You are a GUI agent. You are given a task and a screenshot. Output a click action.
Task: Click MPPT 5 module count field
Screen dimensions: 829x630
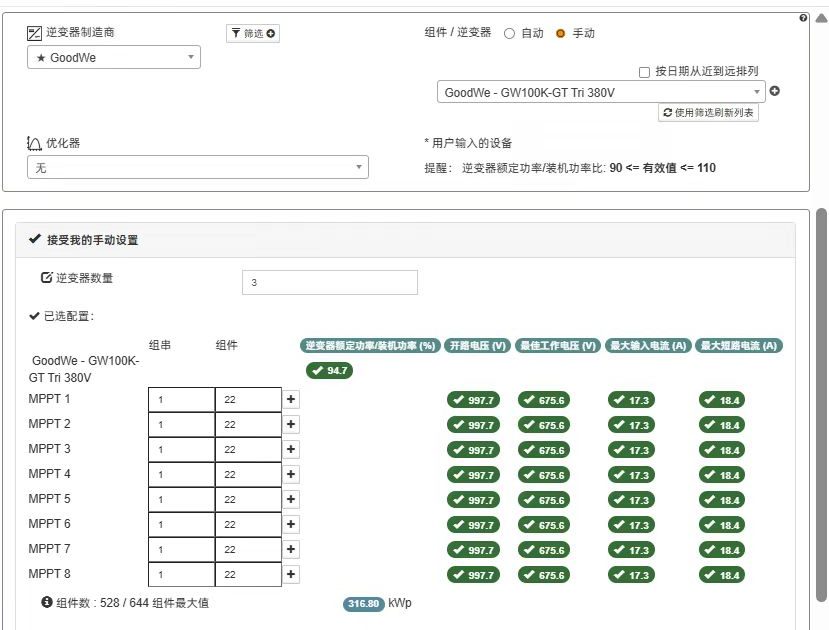pos(248,499)
